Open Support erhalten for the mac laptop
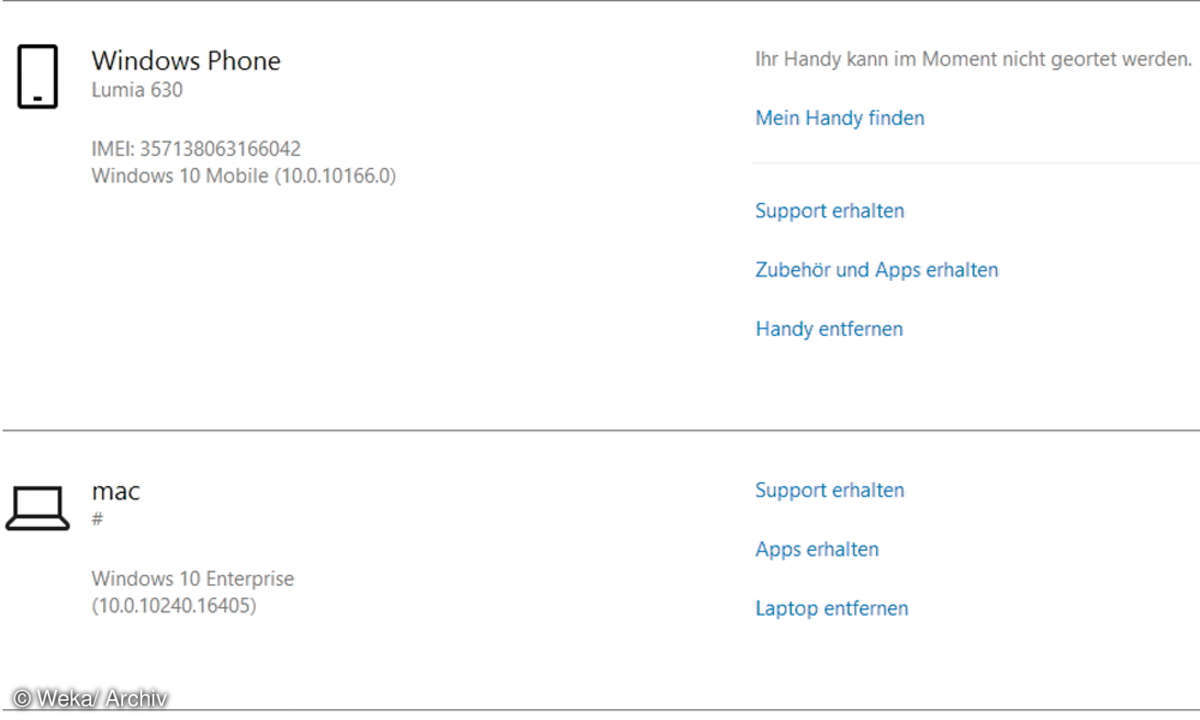 (829, 490)
